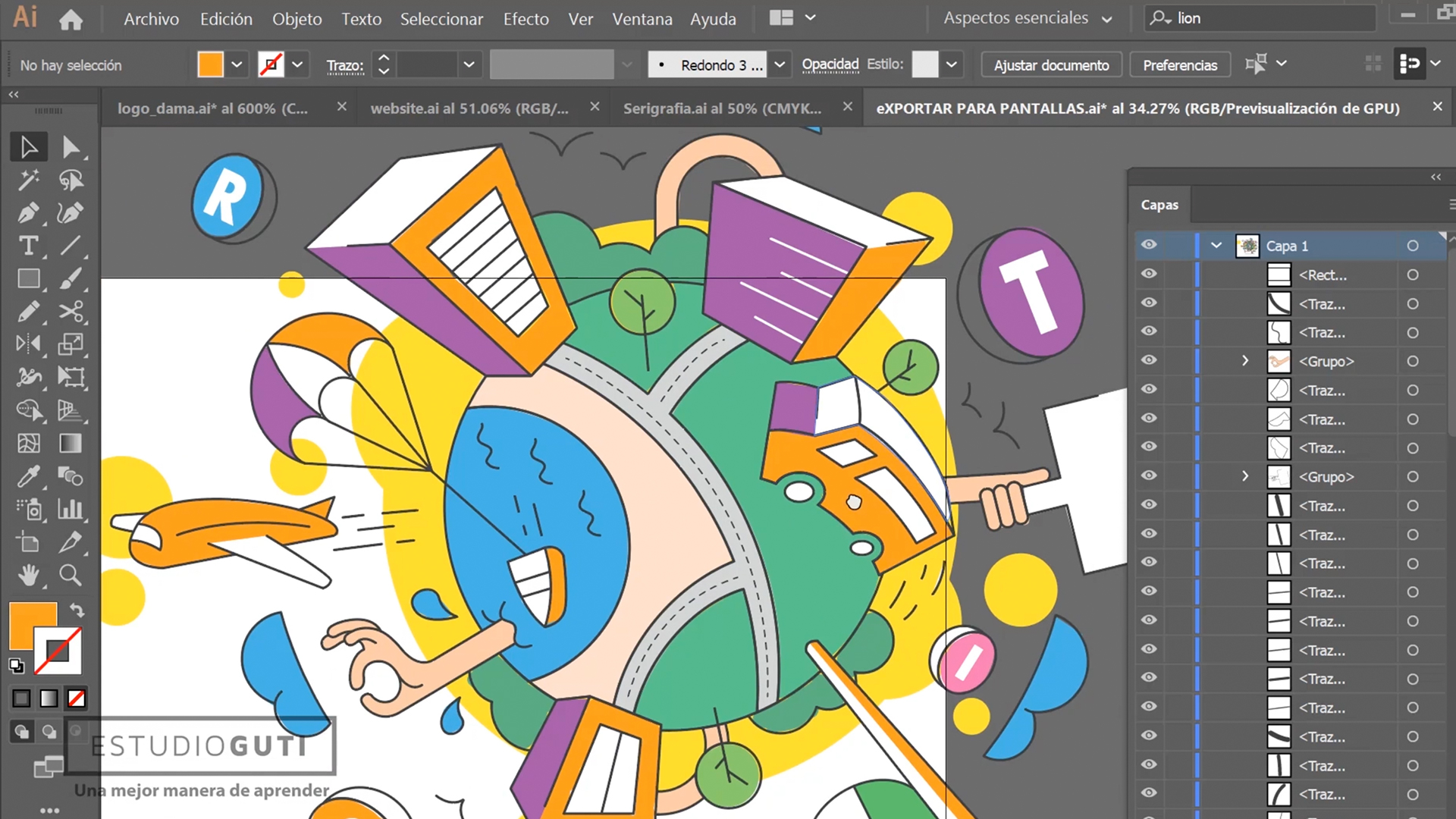
Task: Select the Reflect tool
Action: [x=29, y=344]
